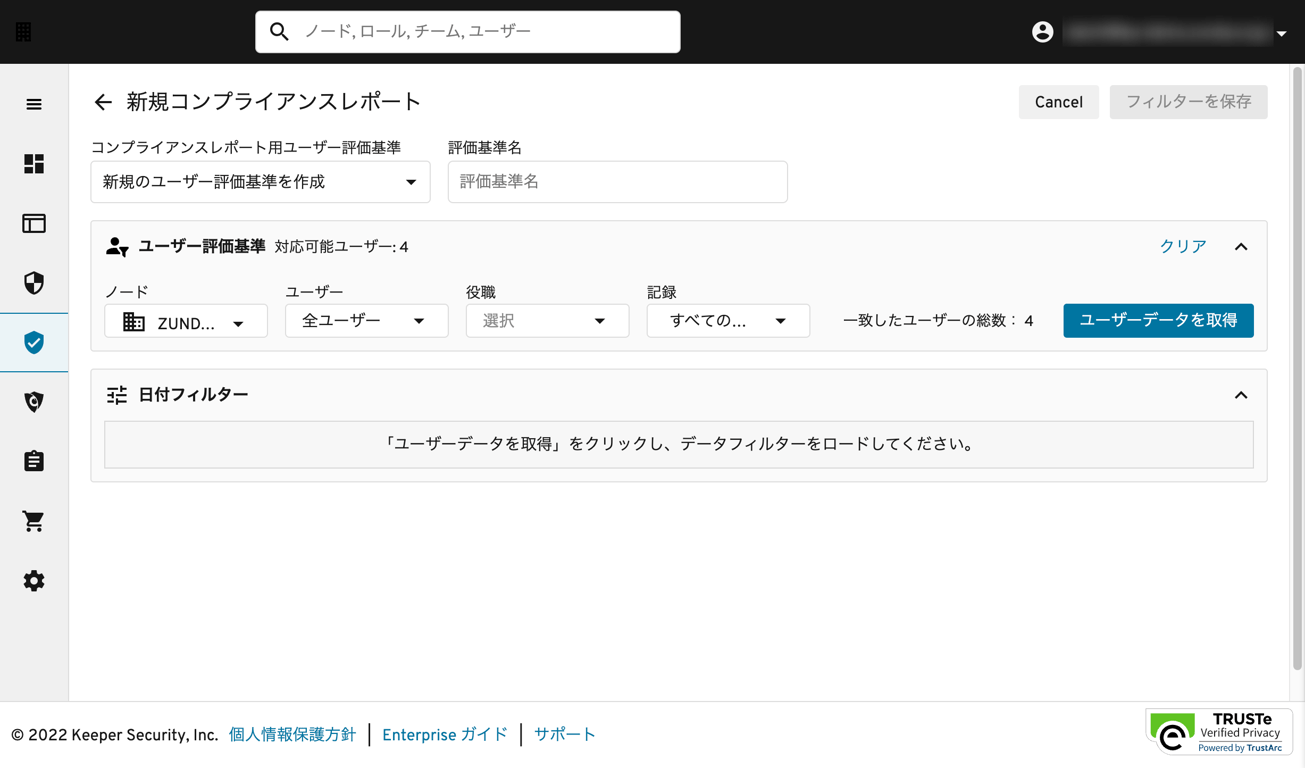Open the BreachWatch shield icon
The height and width of the screenshot is (768, 1305).
pyautogui.click(x=33, y=401)
